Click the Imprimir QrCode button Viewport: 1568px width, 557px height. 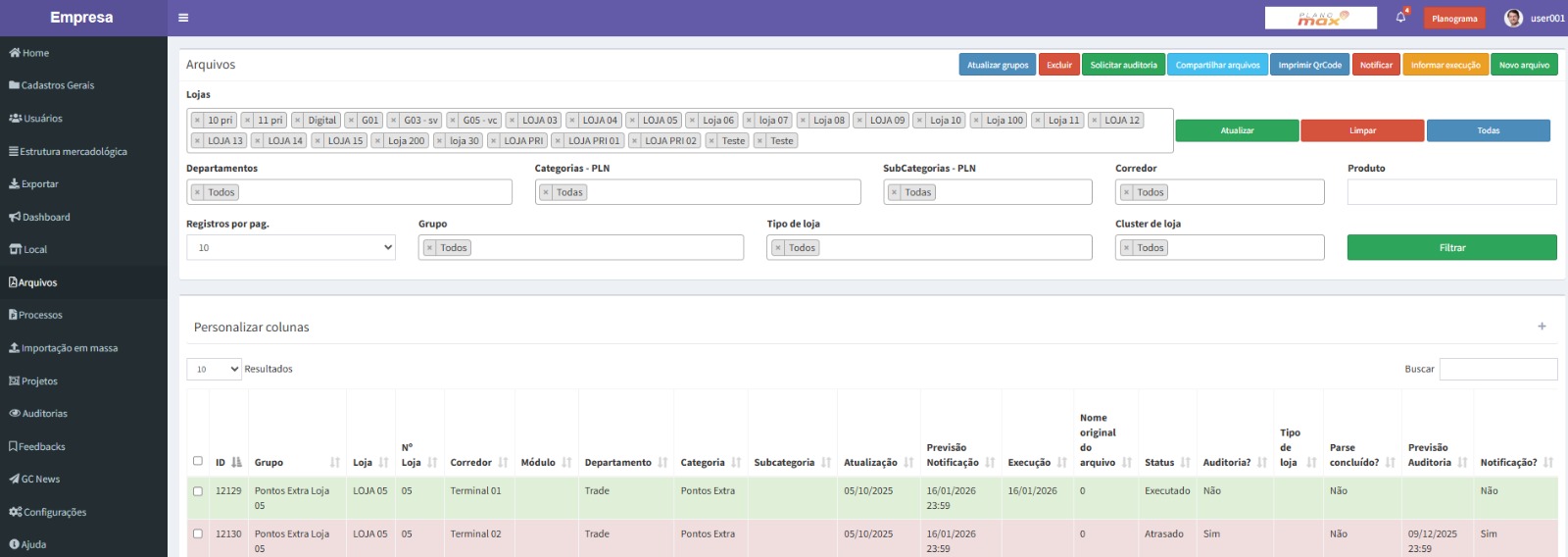[x=1310, y=65]
